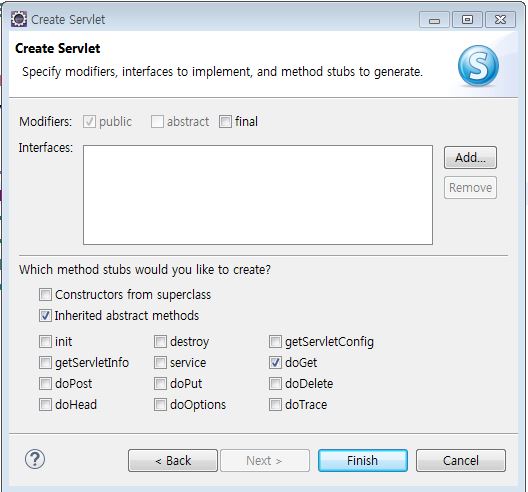Screen dimensions: 528x492
Task: Enable the init method stub
Action: click(x=45, y=341)
